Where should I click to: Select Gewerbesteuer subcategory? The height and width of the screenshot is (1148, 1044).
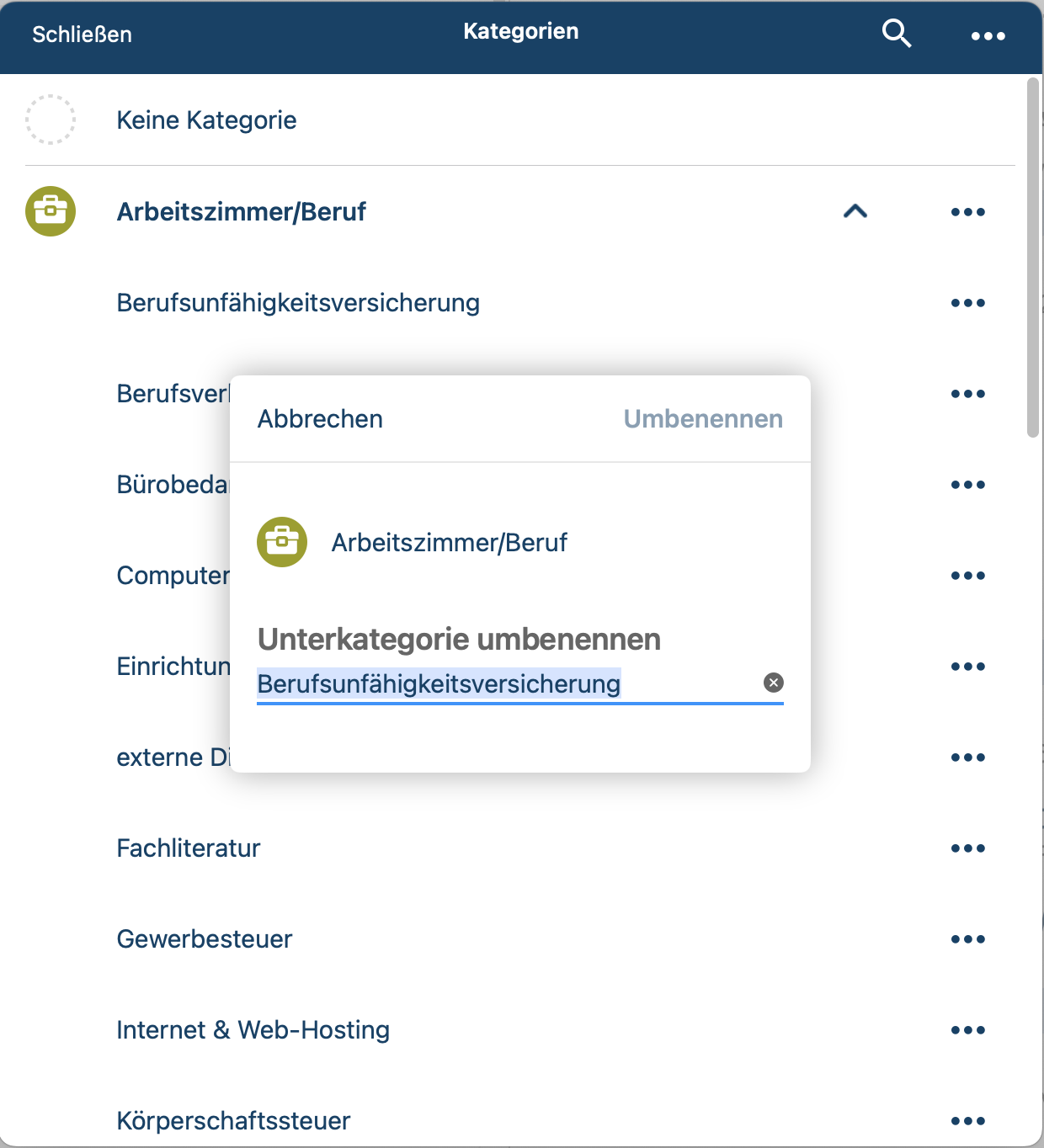click(205, 939)
